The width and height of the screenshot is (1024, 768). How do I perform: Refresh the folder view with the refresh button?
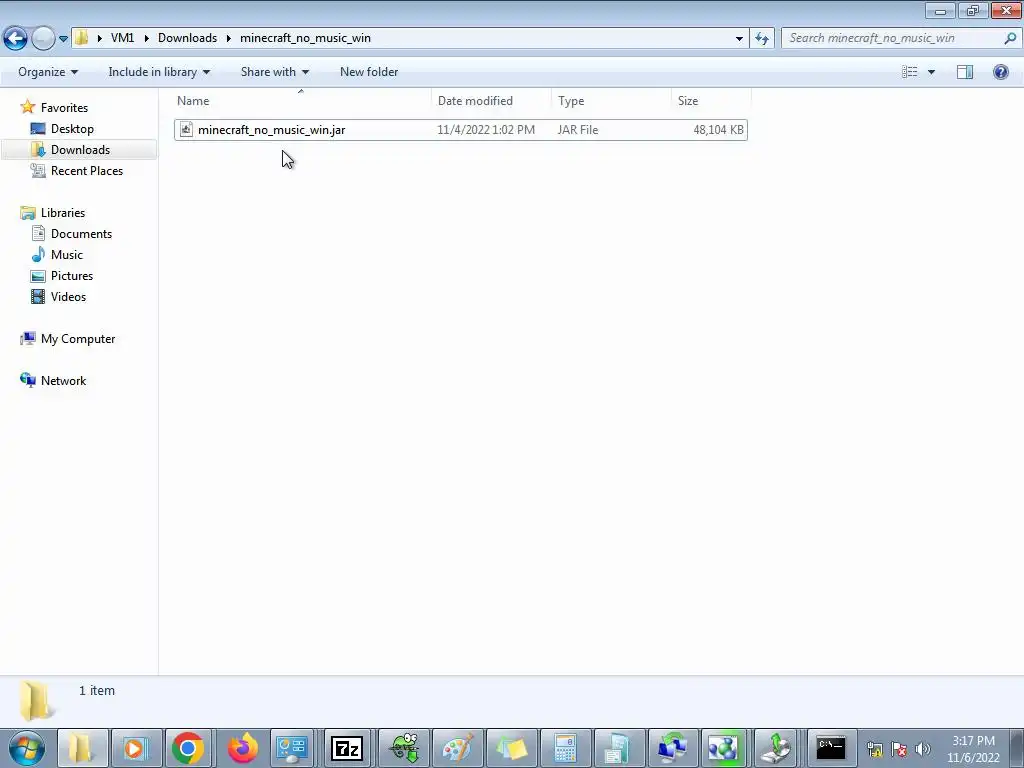click(761, 38)
